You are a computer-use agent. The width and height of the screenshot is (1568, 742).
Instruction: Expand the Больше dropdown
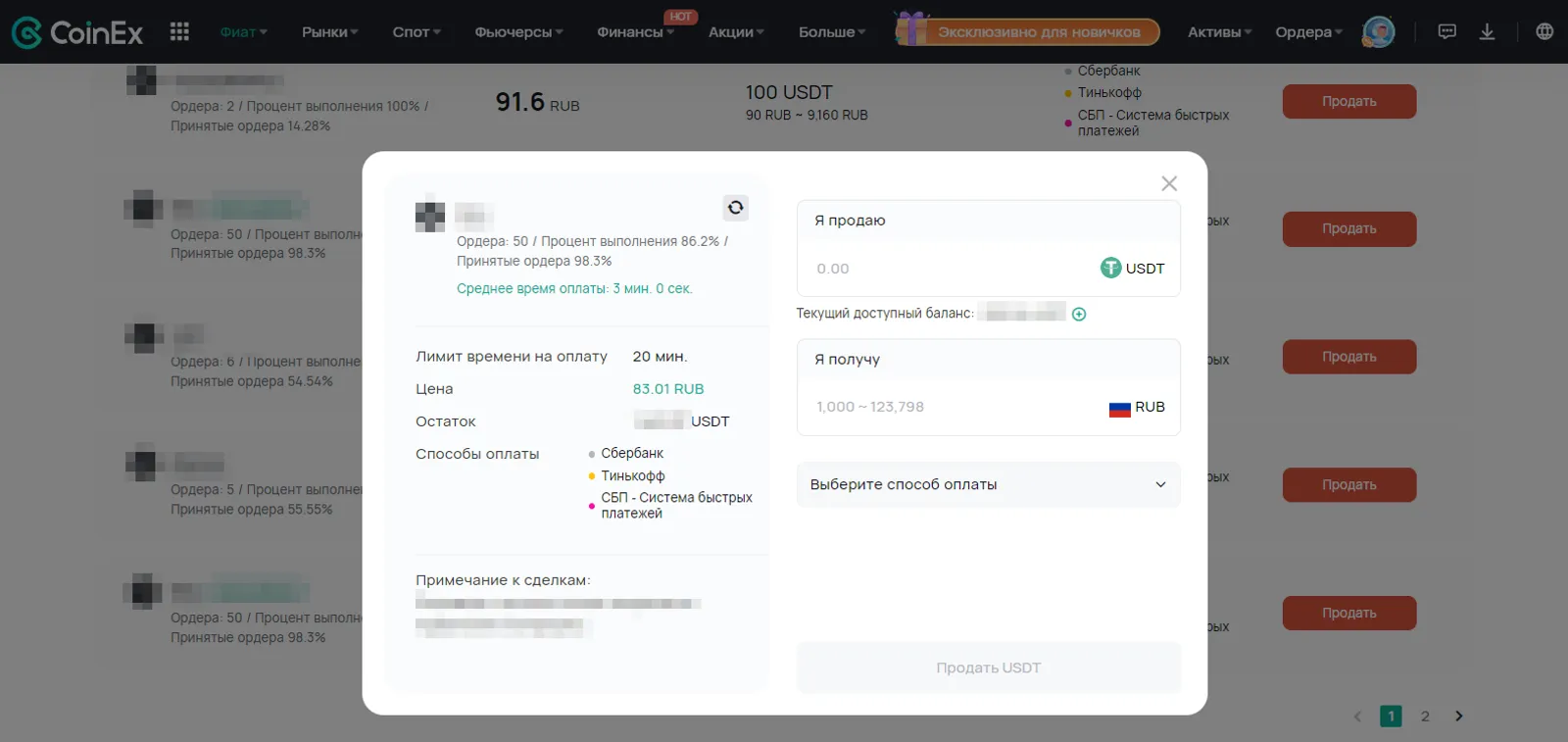coord(832,32)
